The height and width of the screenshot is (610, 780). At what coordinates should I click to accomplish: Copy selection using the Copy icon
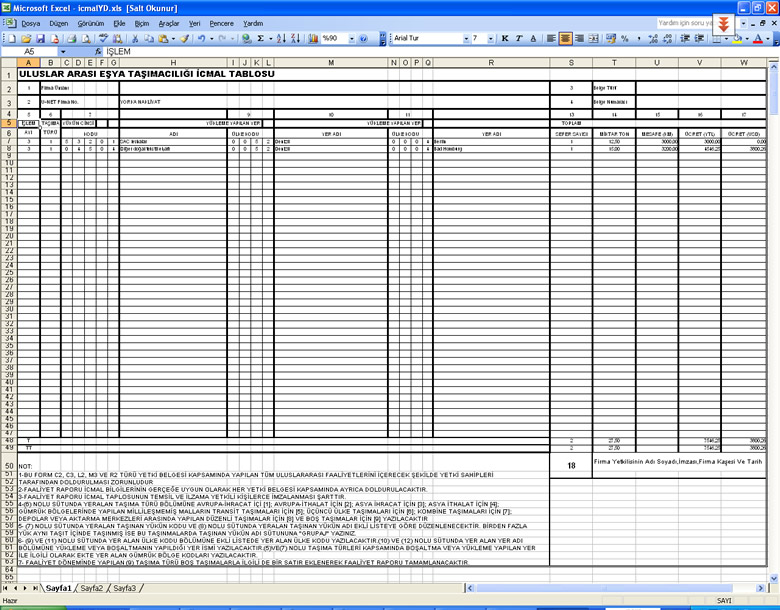pyautogui.click(x=149, y=38)
